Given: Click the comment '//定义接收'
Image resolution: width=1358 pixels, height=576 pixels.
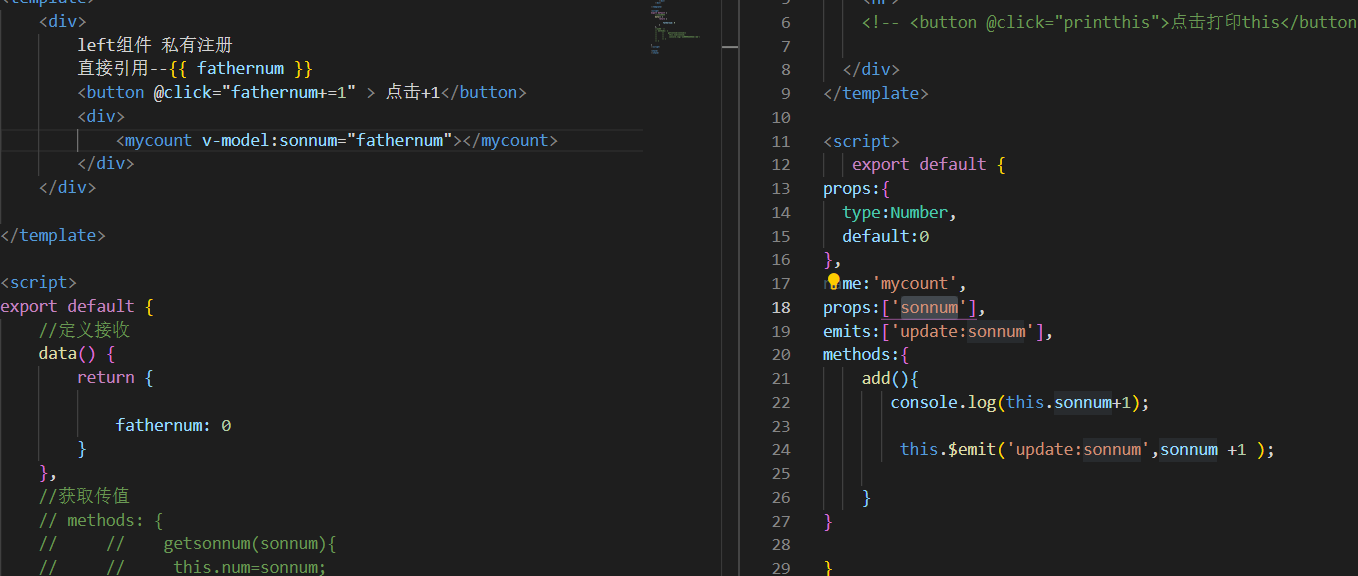Looking at the screenshot, I should point(84,330).
